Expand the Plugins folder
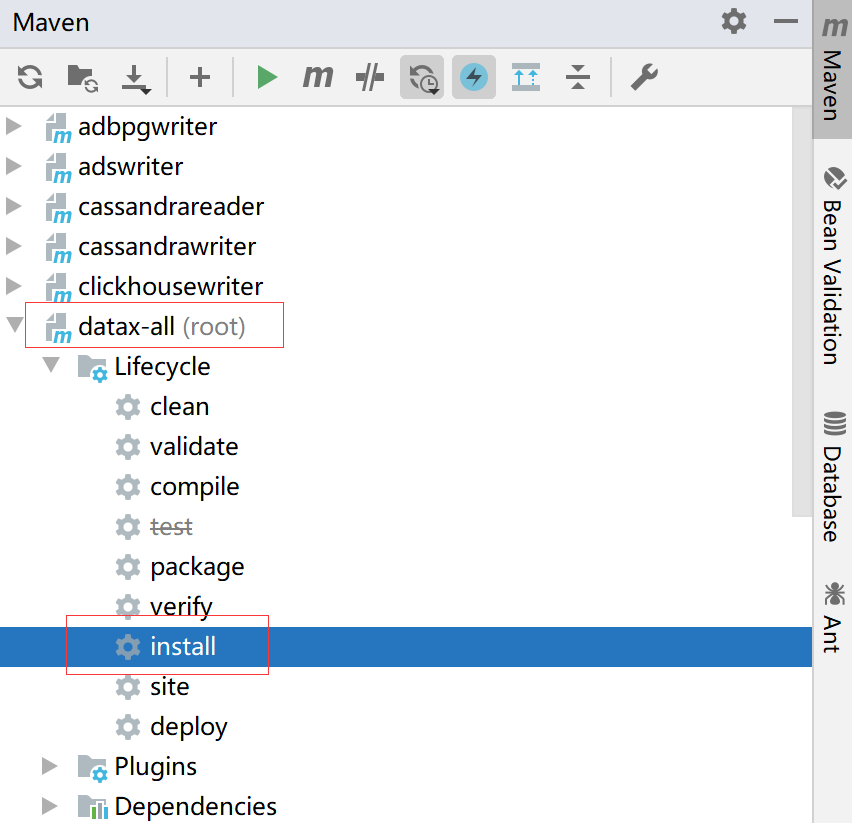Screen dimensions: 852x823 point(49,766)
